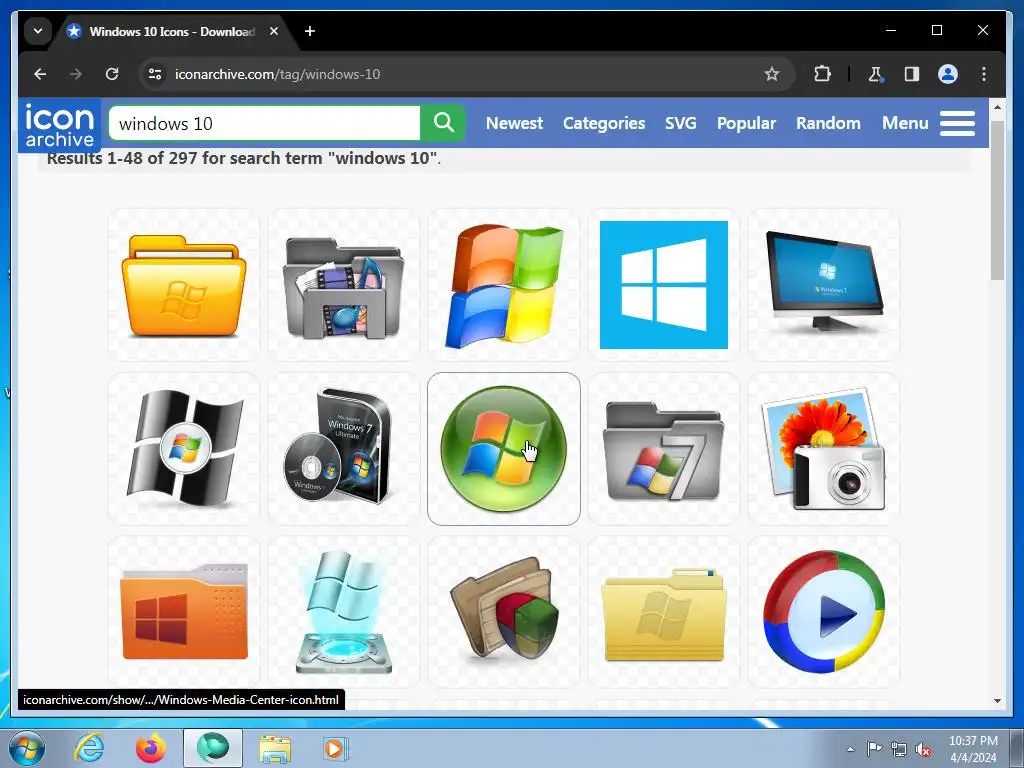1024x768 pixels.
Task: Expand the tab search dropdown arrow
Action: 38,31
